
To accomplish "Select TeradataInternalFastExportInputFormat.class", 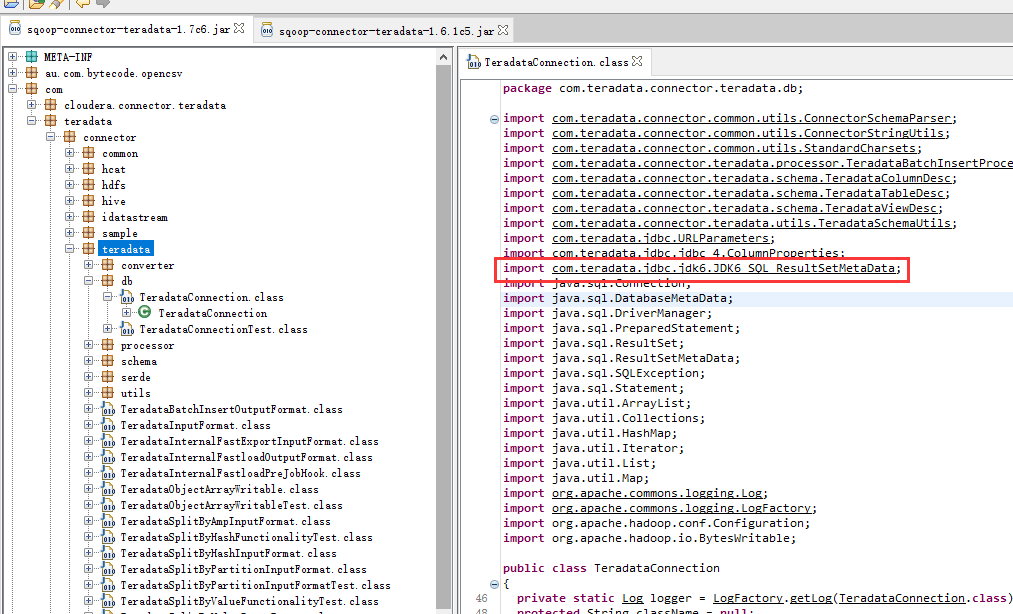I will 249,441.
